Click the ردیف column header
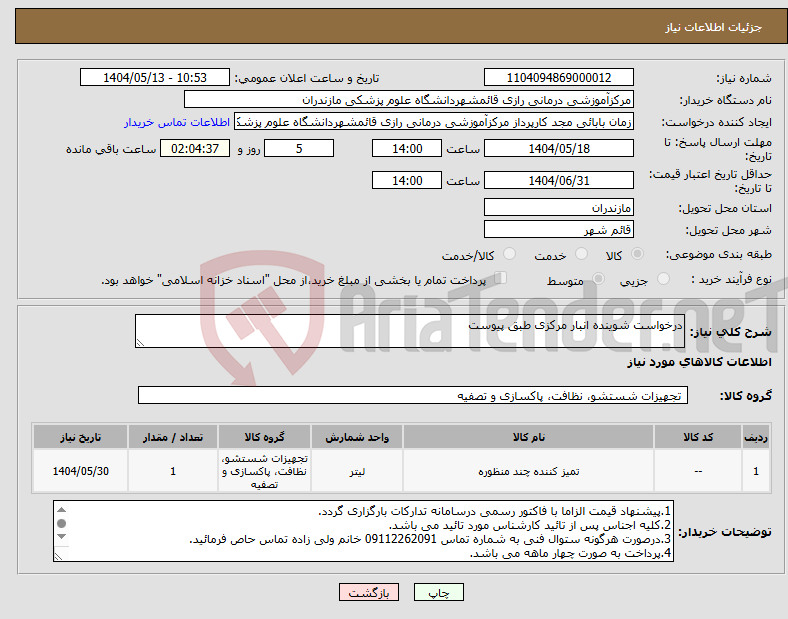This screenshot has width=788, height=619. (756, 437)
